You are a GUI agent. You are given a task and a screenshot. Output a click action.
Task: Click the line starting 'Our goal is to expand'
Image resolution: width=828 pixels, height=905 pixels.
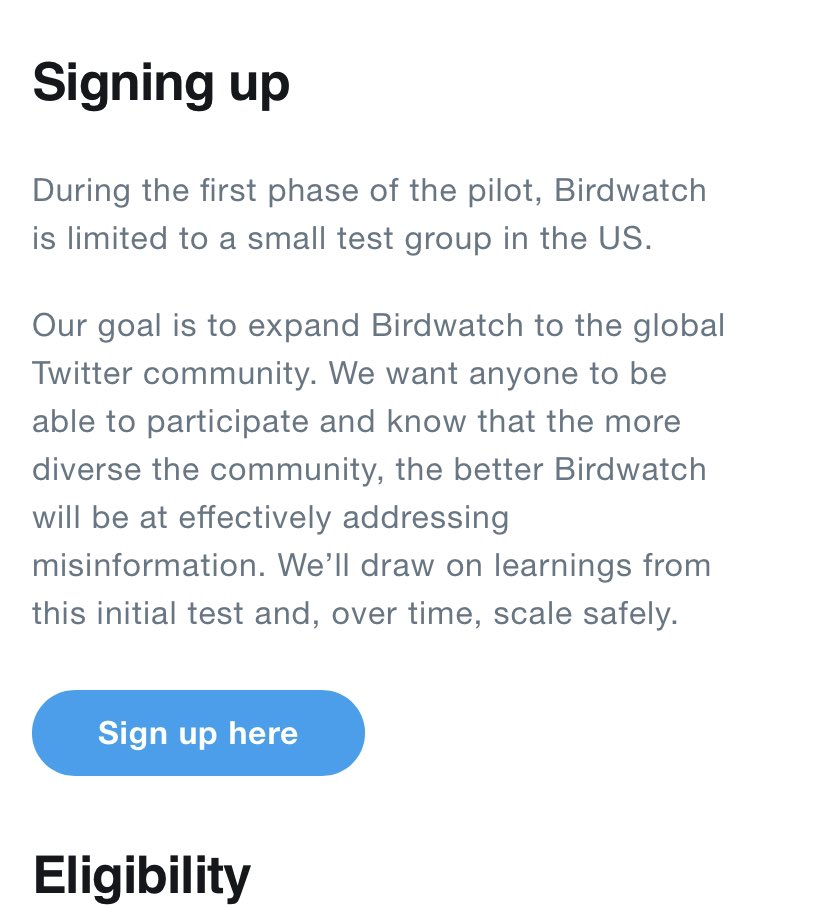coord(379,327)
